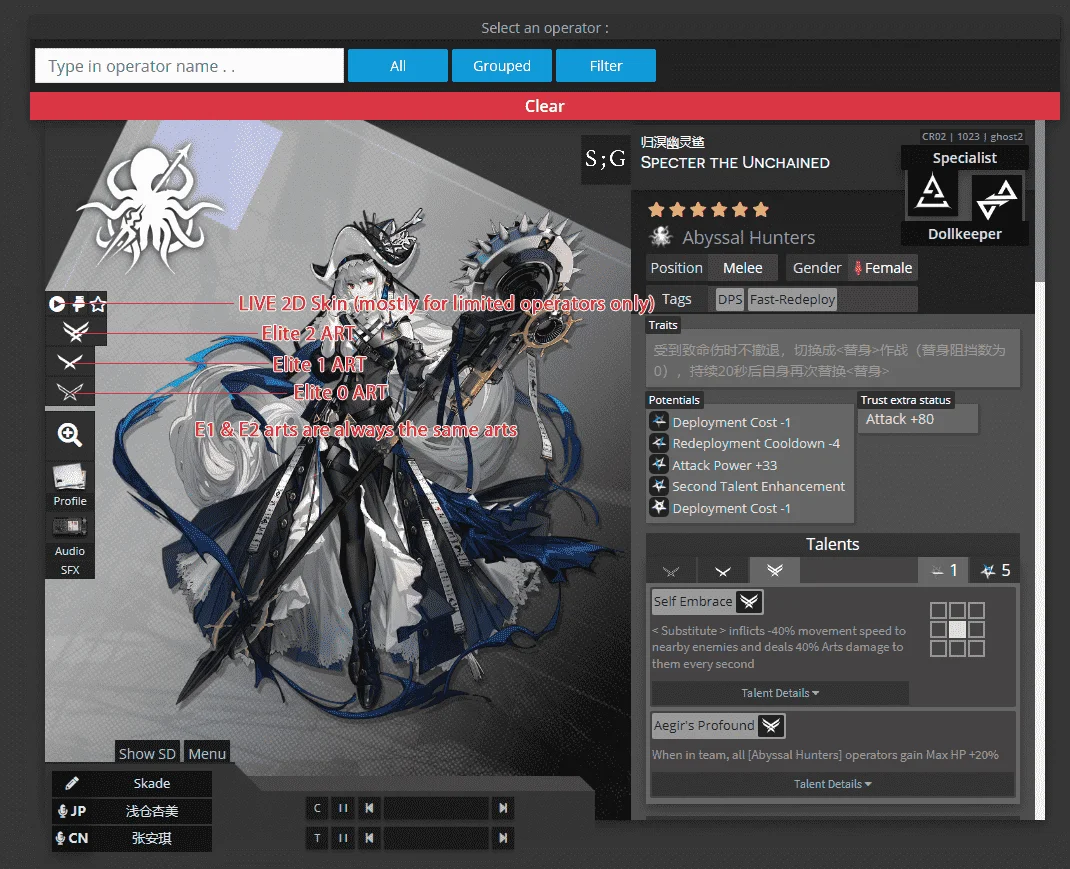Click the T audio track progress bar
The width and height of the screenshot is (1070, 869).
tap(436, 838)
